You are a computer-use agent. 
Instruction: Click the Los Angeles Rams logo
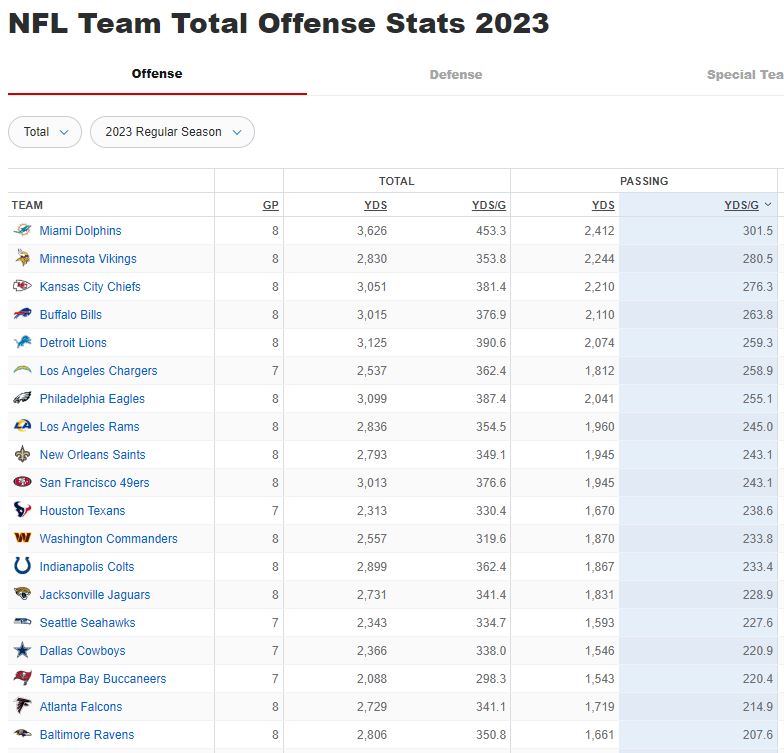pos(22,426)
